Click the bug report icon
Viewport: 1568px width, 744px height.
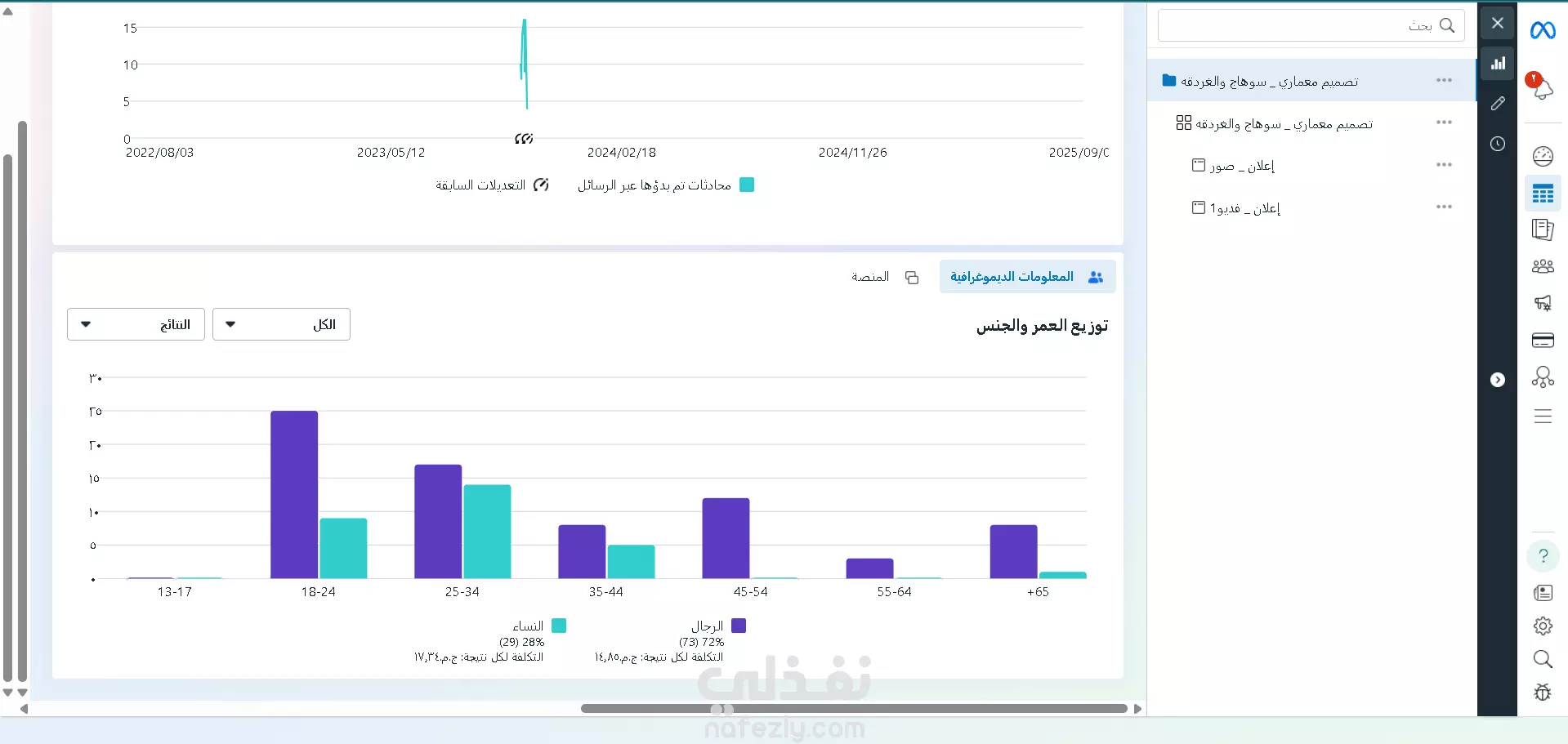coord(1543,693)
